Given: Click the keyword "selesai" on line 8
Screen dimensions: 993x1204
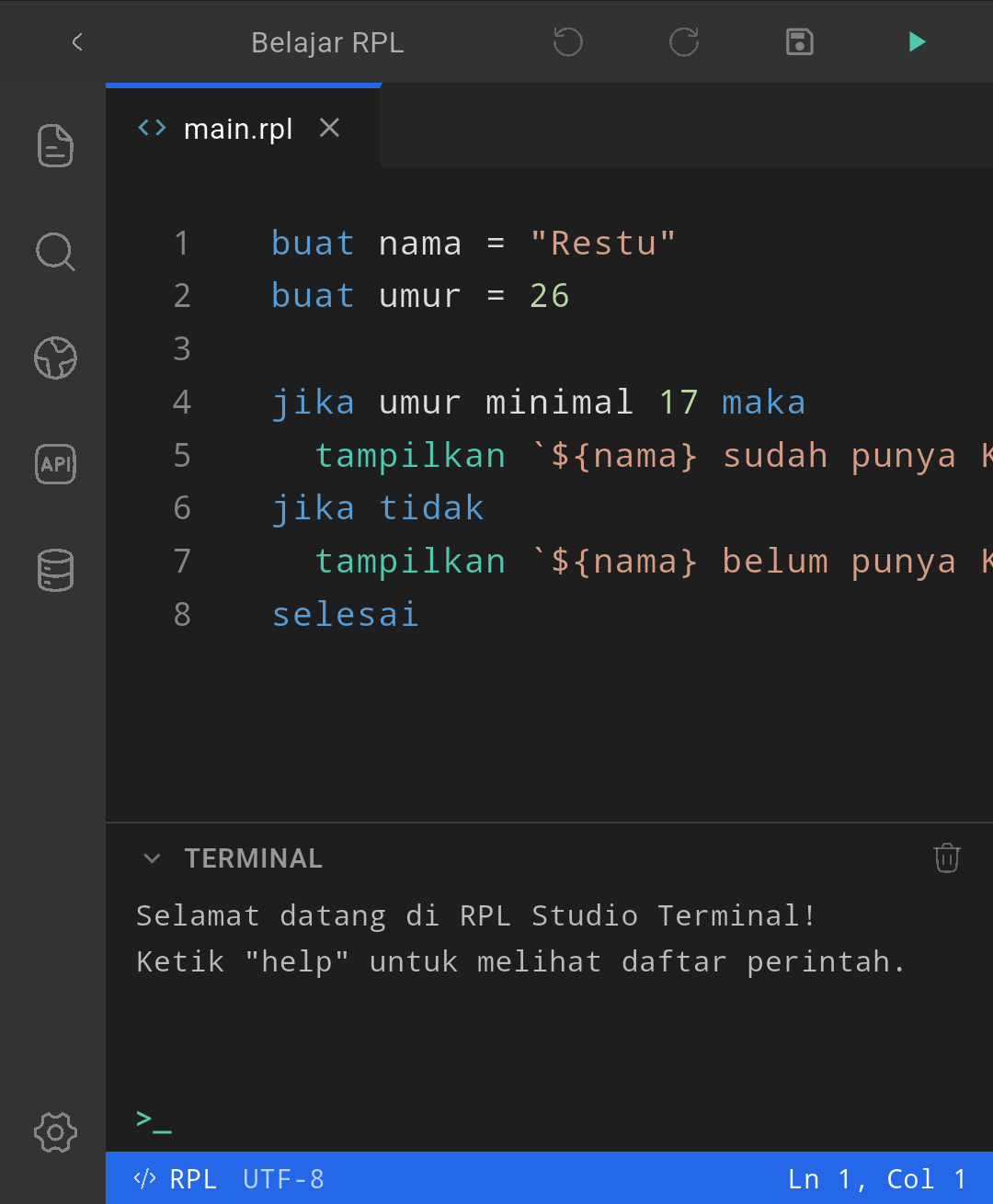Looking at the screenshot, I should point(346,614).
